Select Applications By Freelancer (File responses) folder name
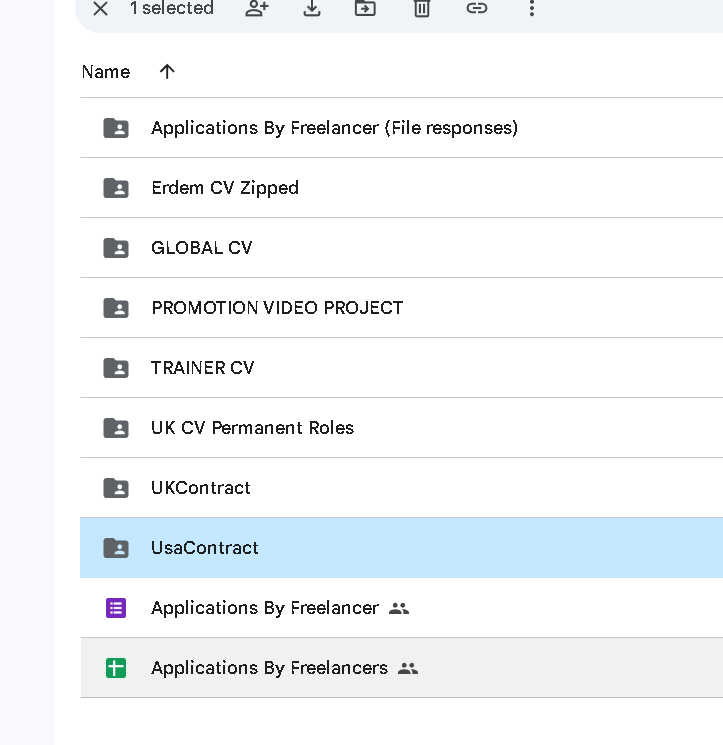 click(x=334, y=128)
